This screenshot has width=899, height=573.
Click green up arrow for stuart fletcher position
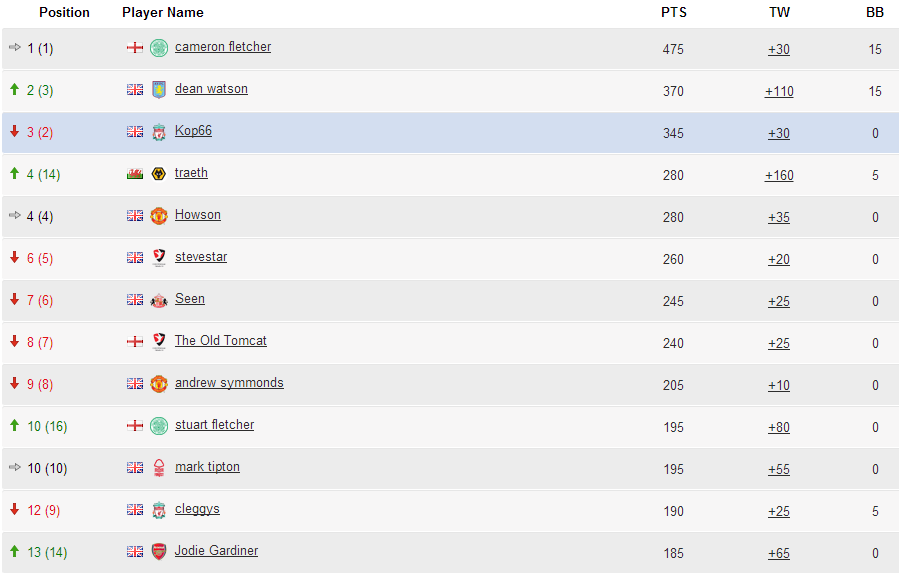[14, 425]
